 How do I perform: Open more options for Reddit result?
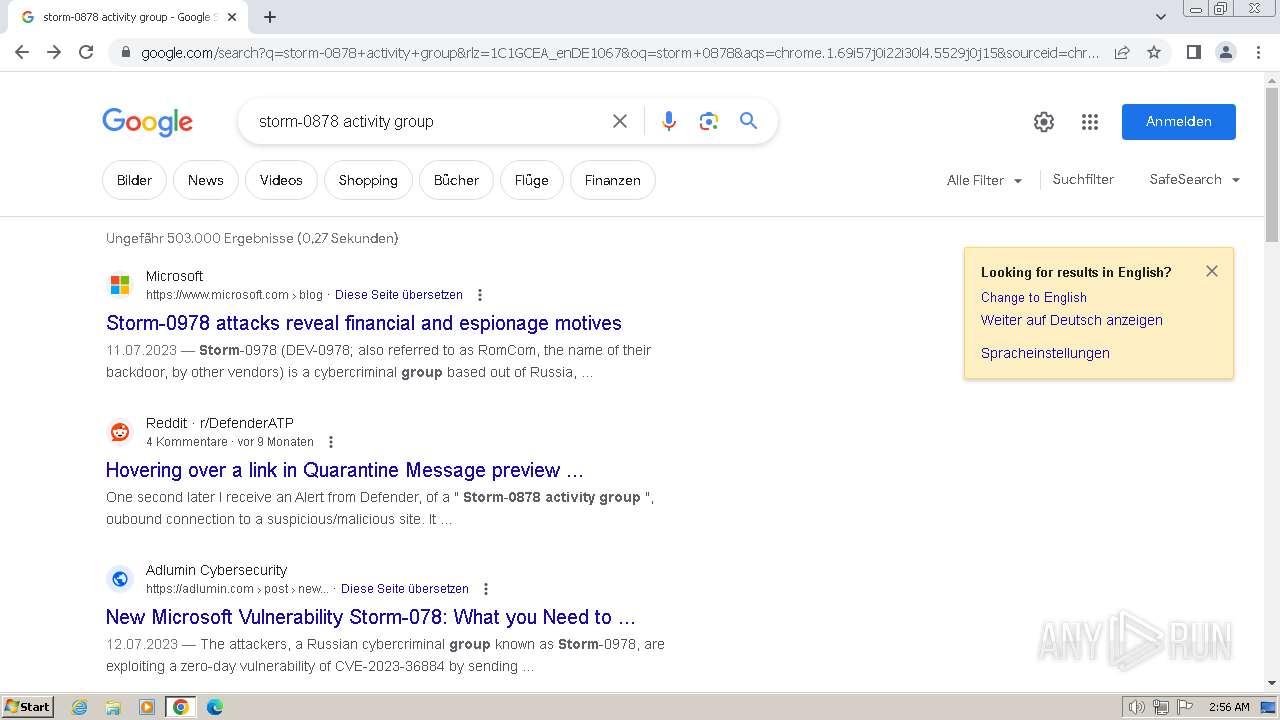point(331,442)
